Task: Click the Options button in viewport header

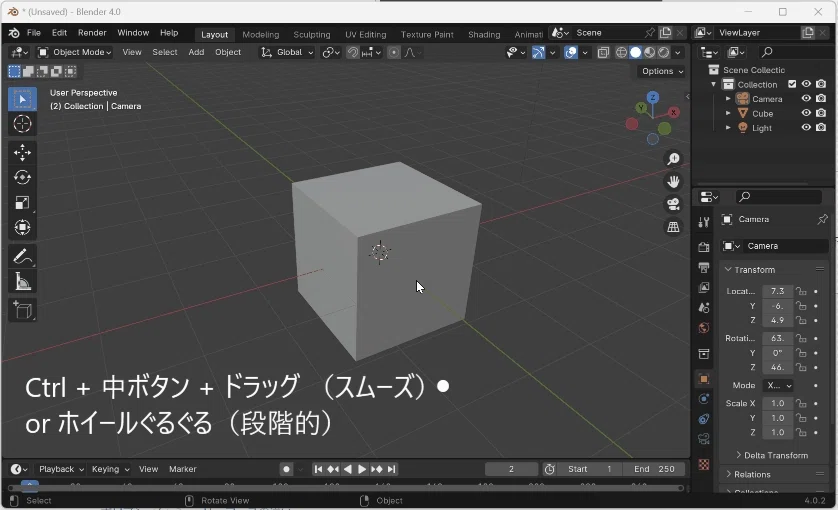Action: [x=662, y=71]
